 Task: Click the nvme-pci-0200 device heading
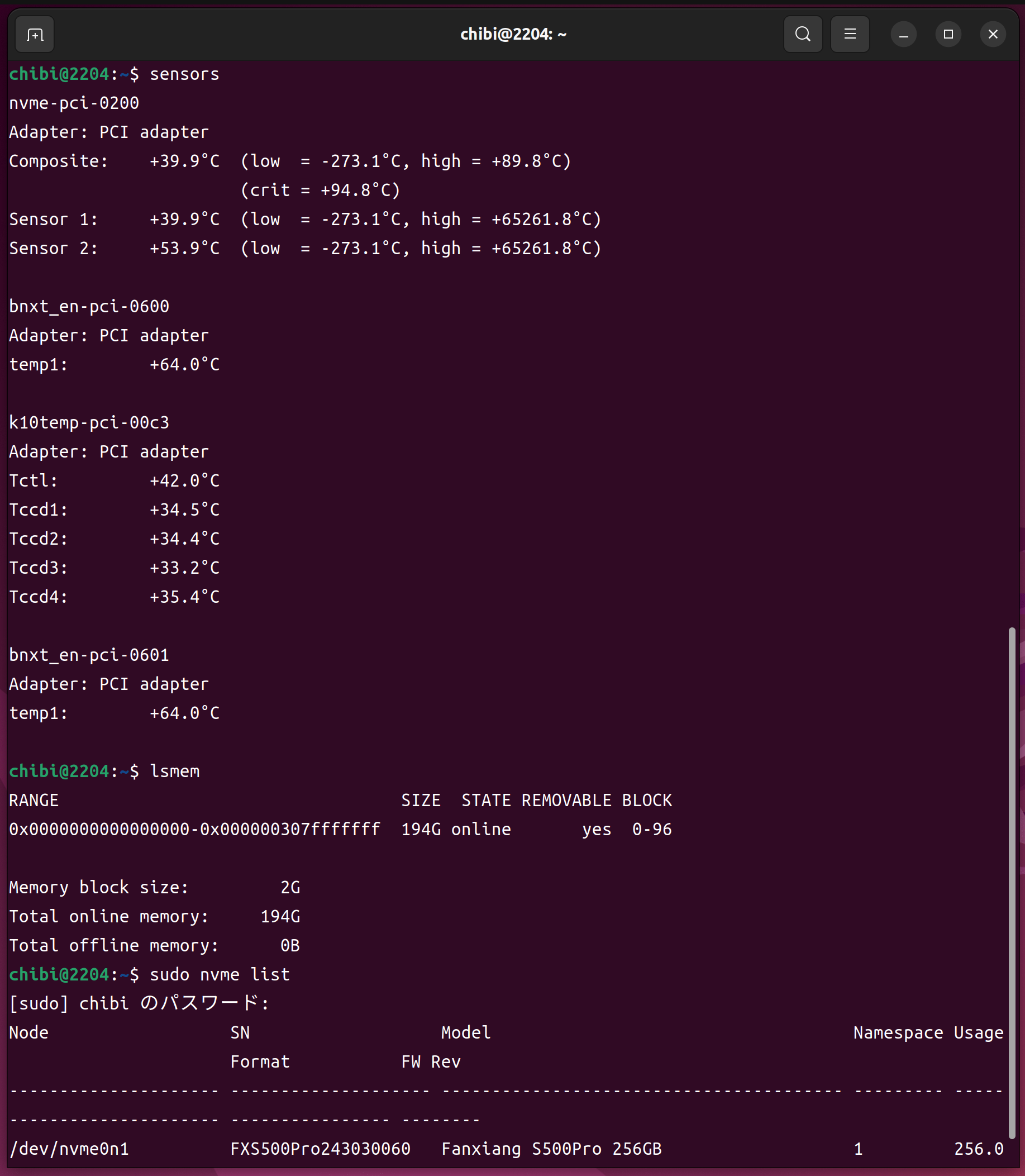(74, 103)
